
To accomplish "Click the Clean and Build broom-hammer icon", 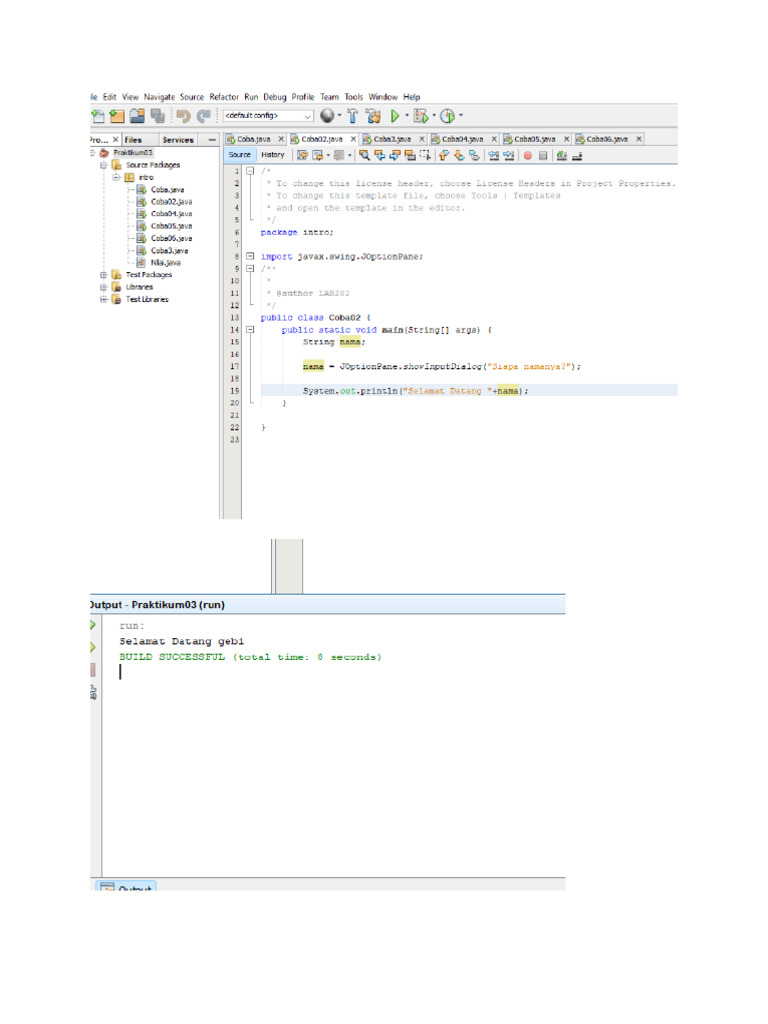I will click(373, 116).
